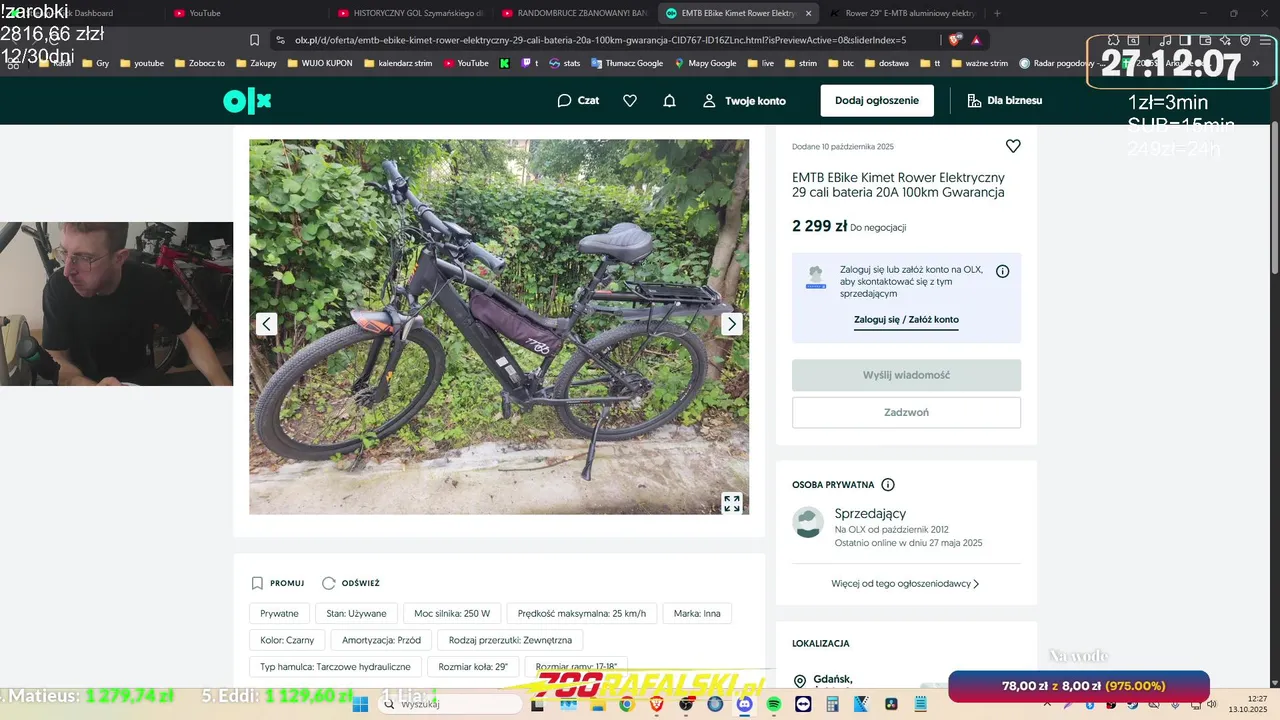Switch to Rower 29" E-MTB aluminiowy tab
1280x720 pixels.
pos(901,13)
